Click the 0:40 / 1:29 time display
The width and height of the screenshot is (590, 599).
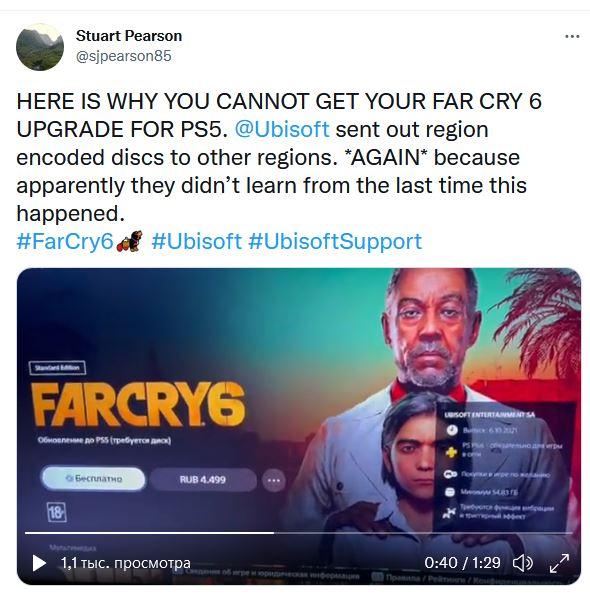point(462,563)
